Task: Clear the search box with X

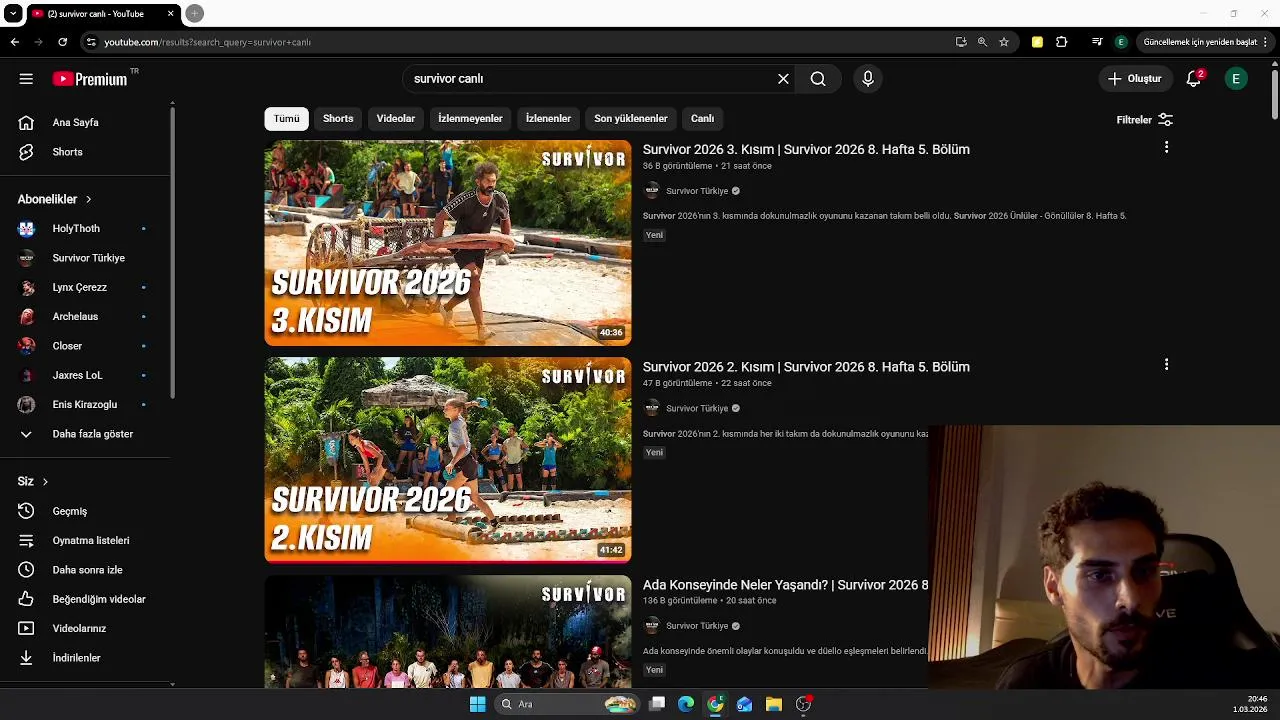Action: click(x=783, y=79)
